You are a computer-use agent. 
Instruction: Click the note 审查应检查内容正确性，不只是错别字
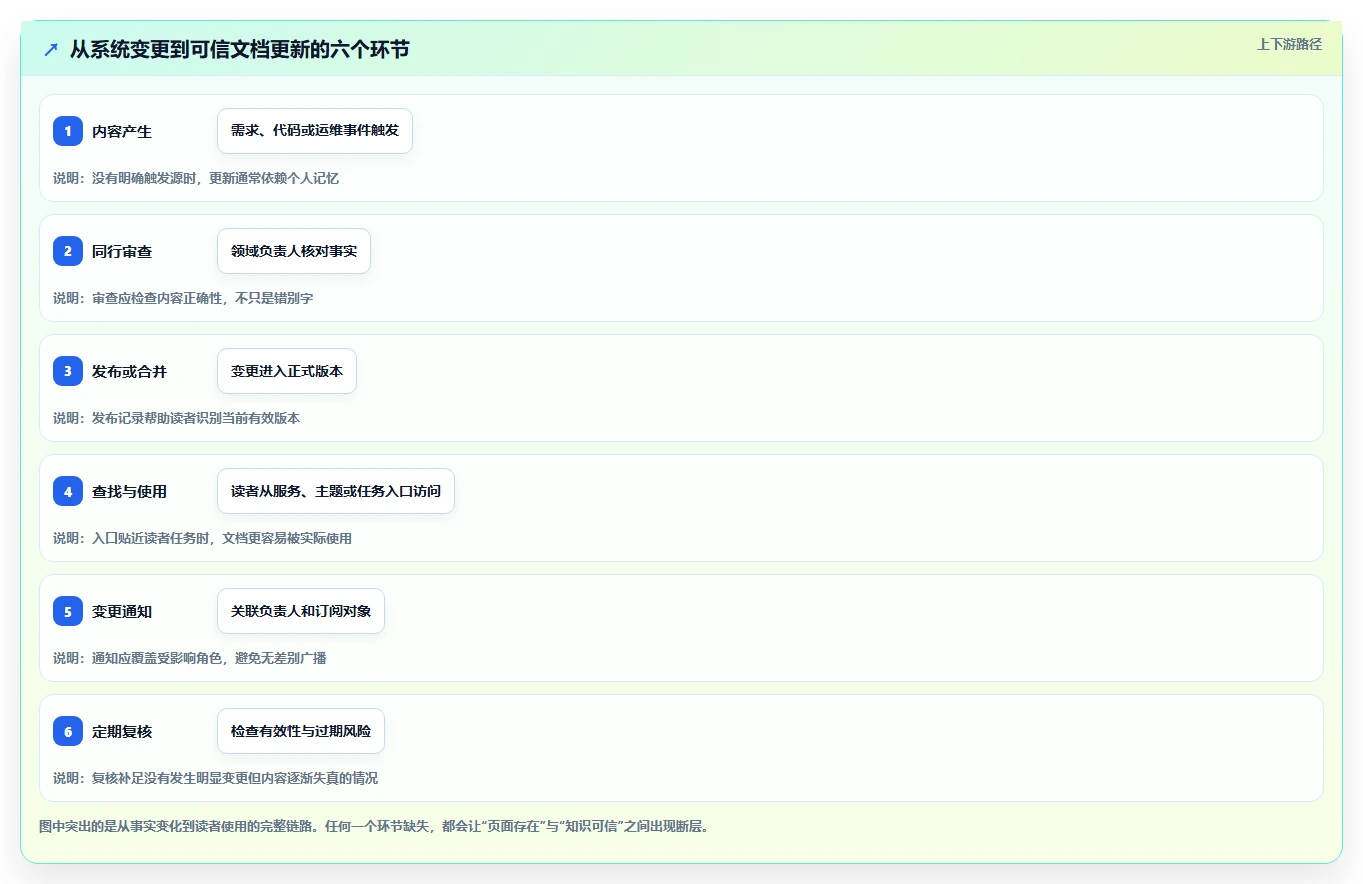[x=202, y=298]
